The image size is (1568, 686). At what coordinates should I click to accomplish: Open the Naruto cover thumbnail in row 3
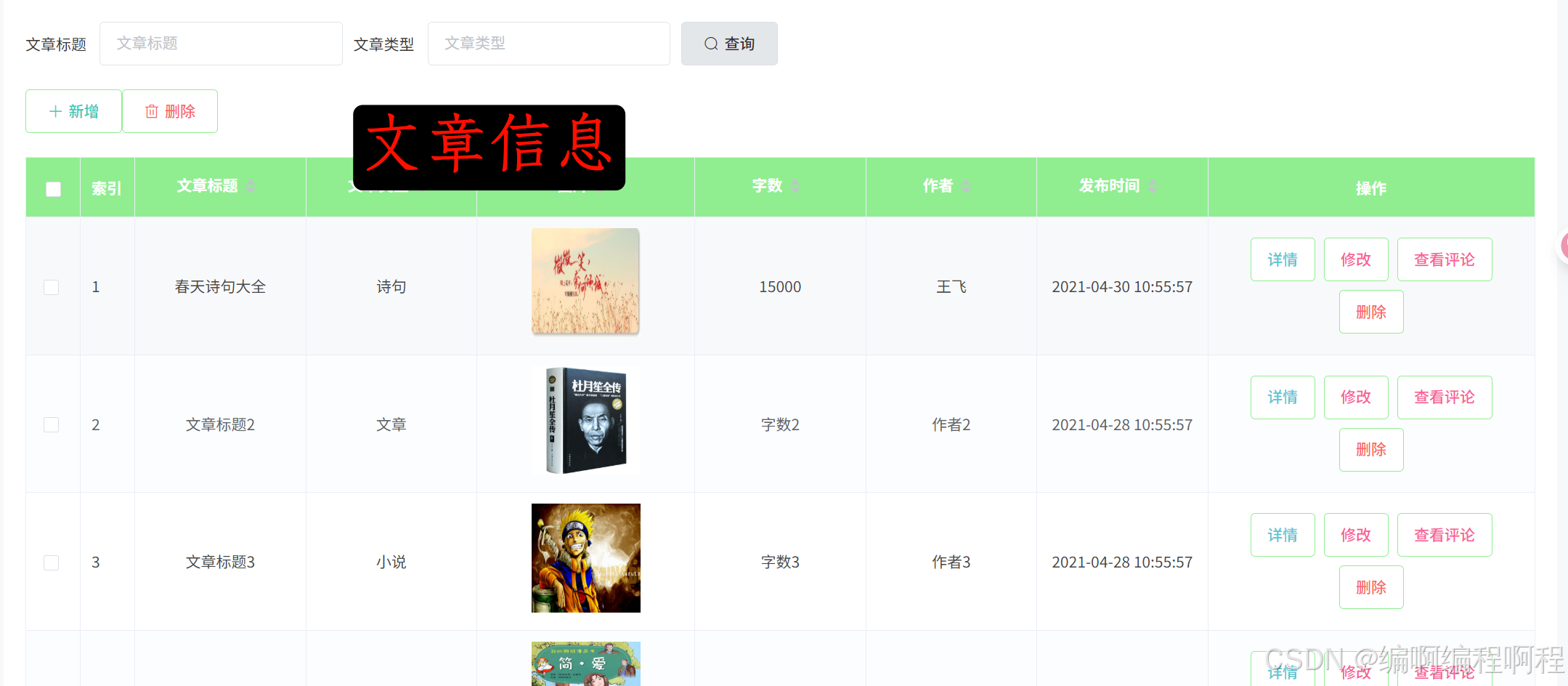(585, 558)
